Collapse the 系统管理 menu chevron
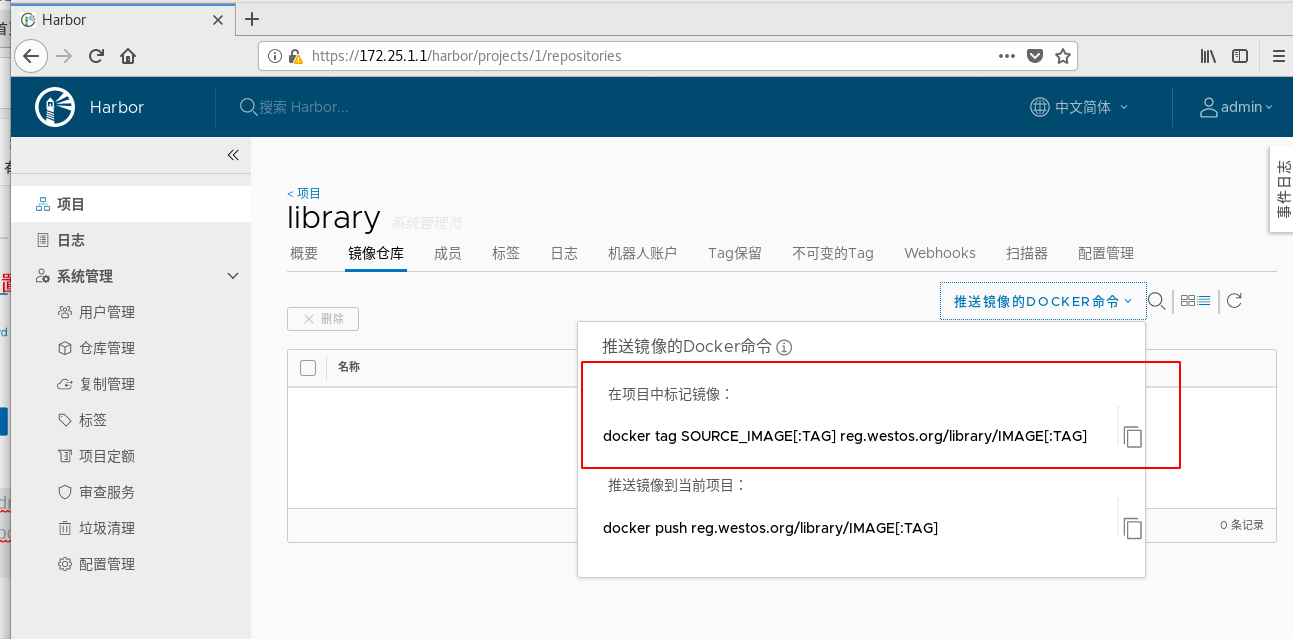Viewport: 1293px width, 639px height. pyautogui.click(x=233, y=276)
